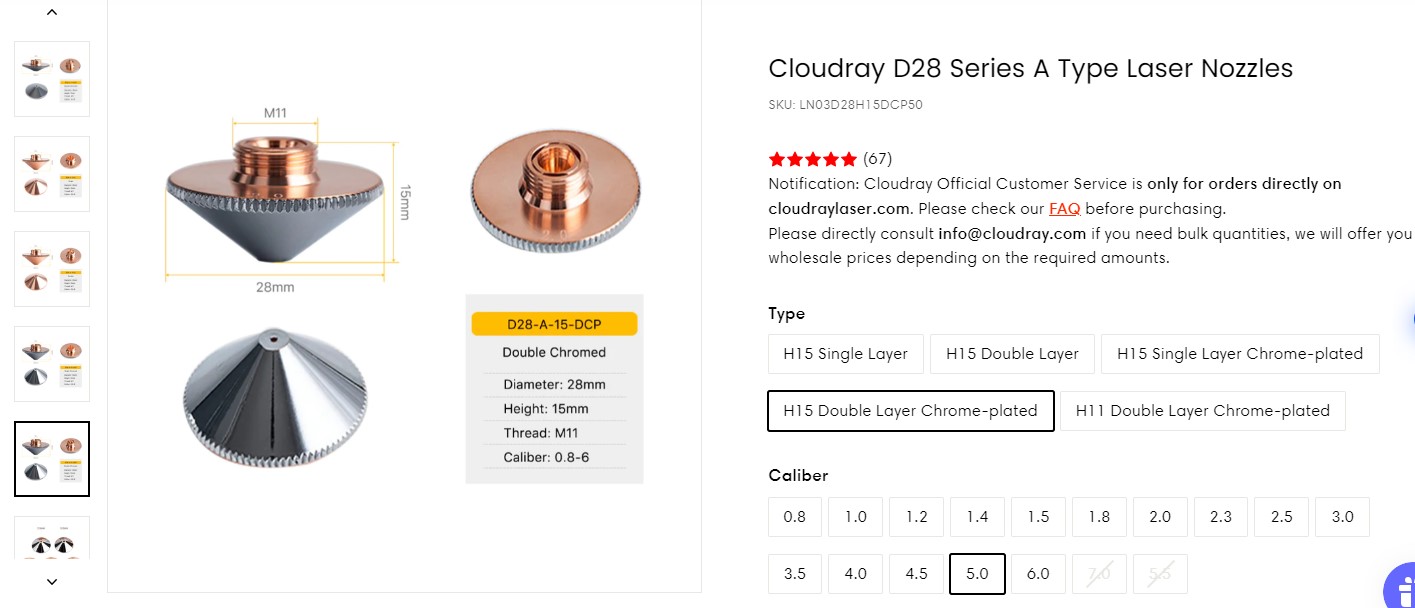Select H11 Double Layer Chrome-plated option
Image resolution: width=1415 pixels, height=608 pixels.
[1202, 411]
